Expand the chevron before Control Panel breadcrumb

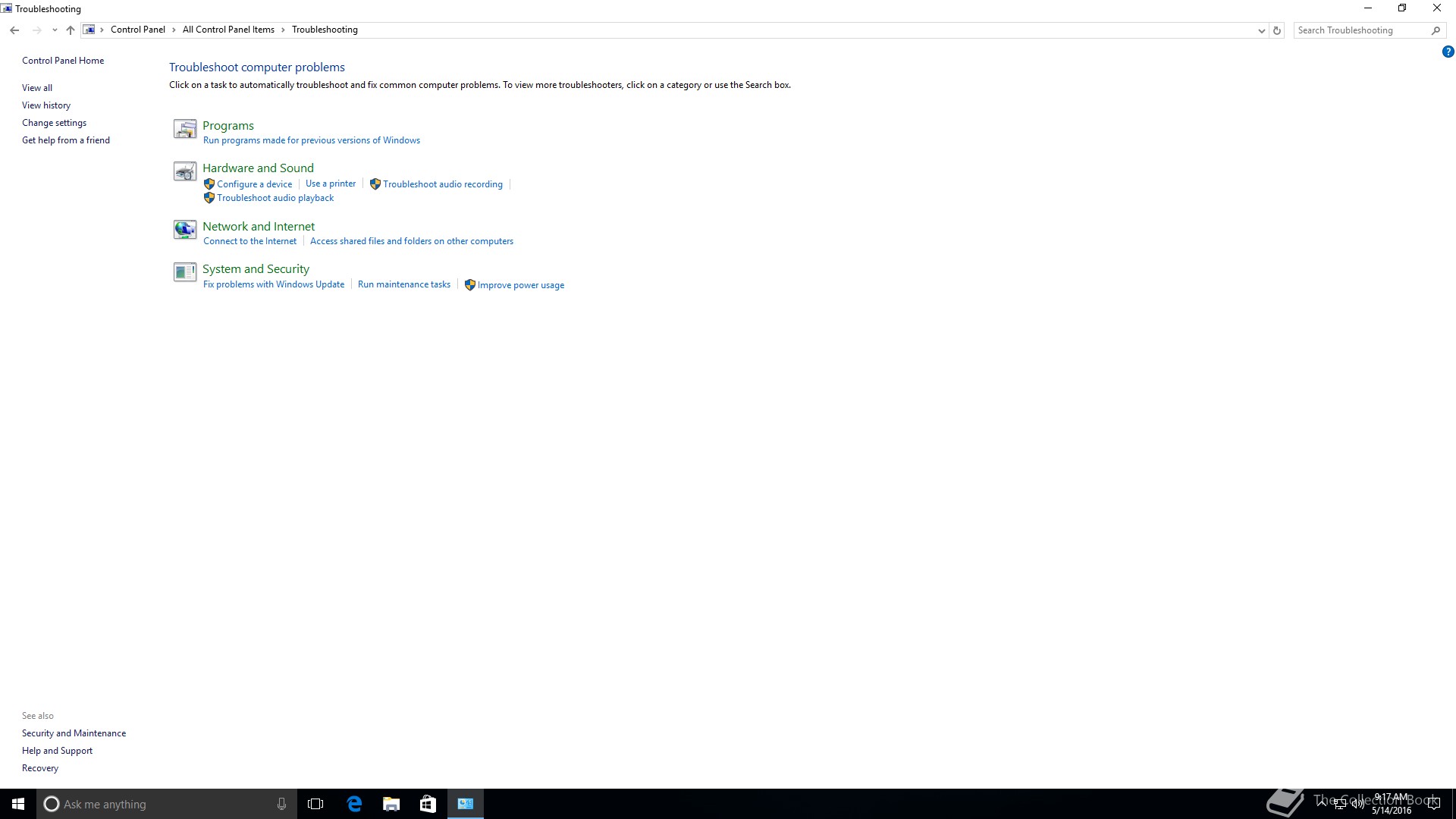coord(102,30)
